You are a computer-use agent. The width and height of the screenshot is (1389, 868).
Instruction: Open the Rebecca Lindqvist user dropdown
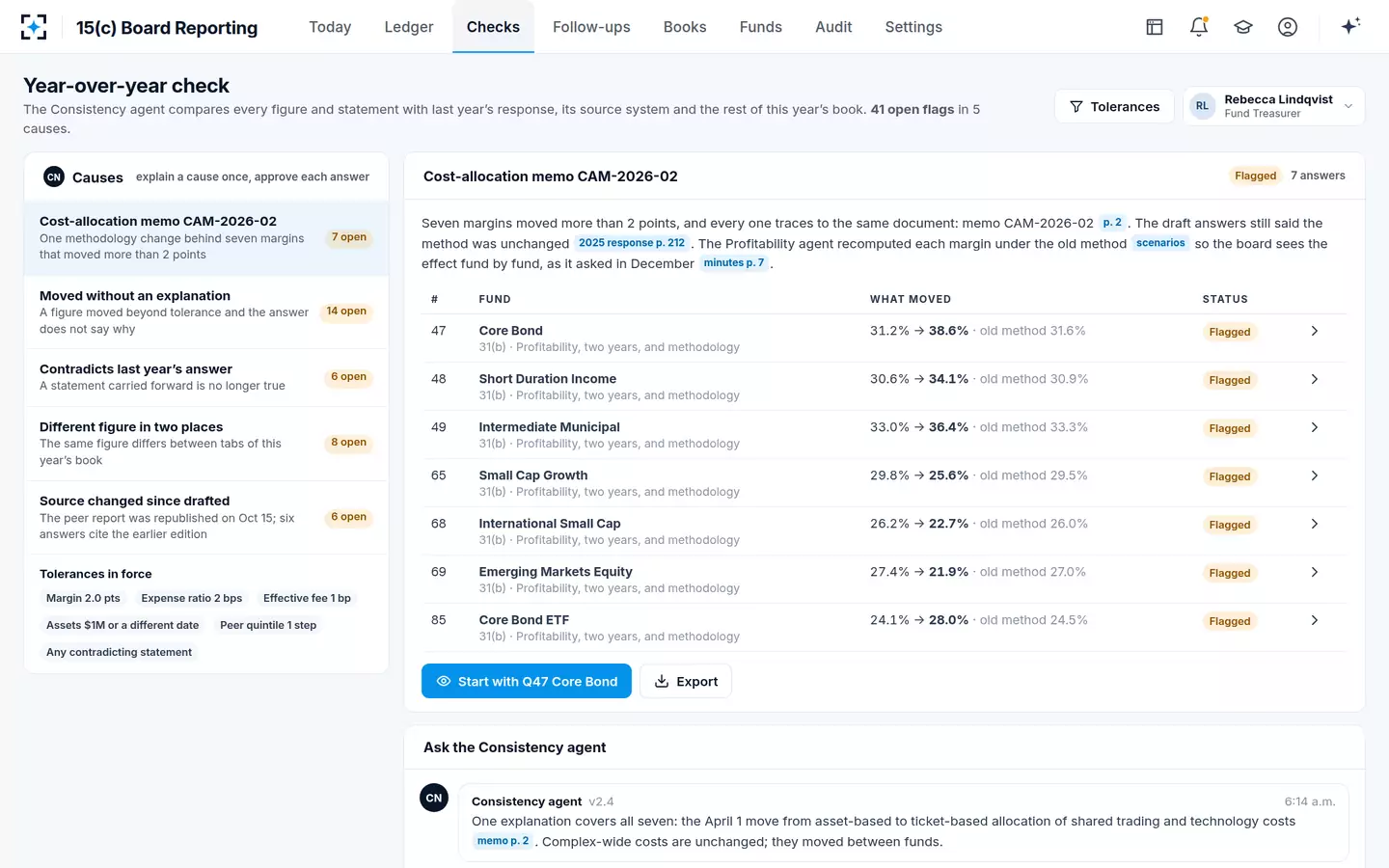pyautogui.click(x=1273, y=106)
